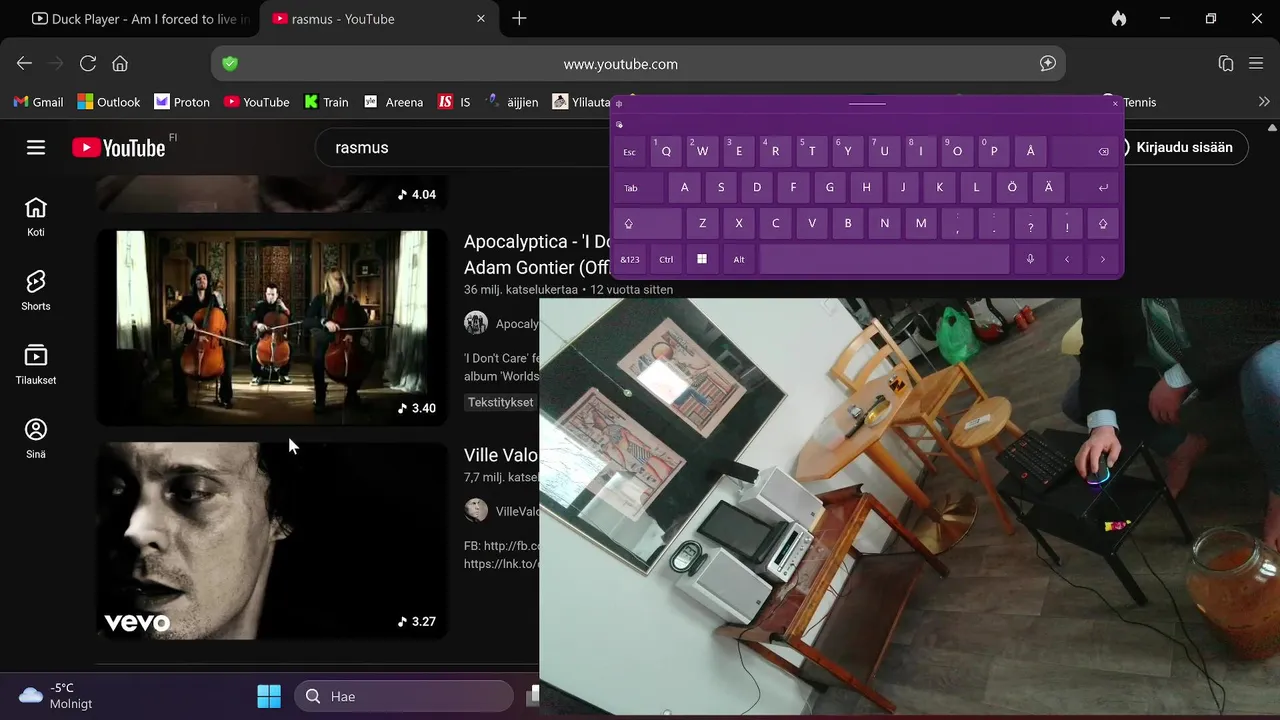Screen dimensions: 1280x720
Task: Open the green privacy shield icon
Action: pos(230,63)
